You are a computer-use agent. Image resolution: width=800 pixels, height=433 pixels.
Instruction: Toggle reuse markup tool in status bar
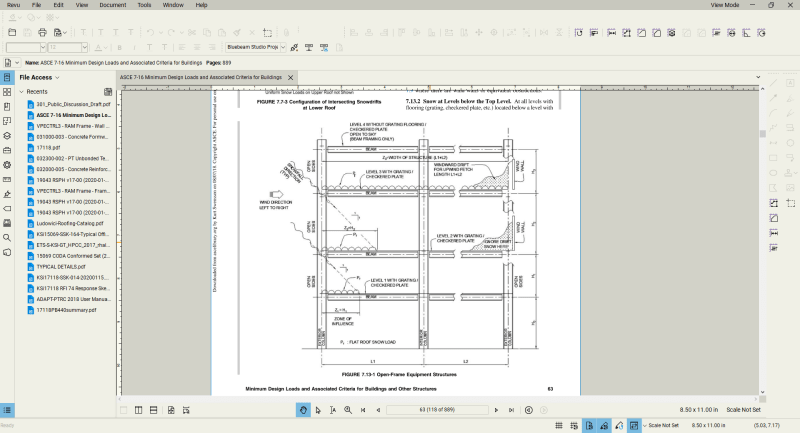(619, 425)
